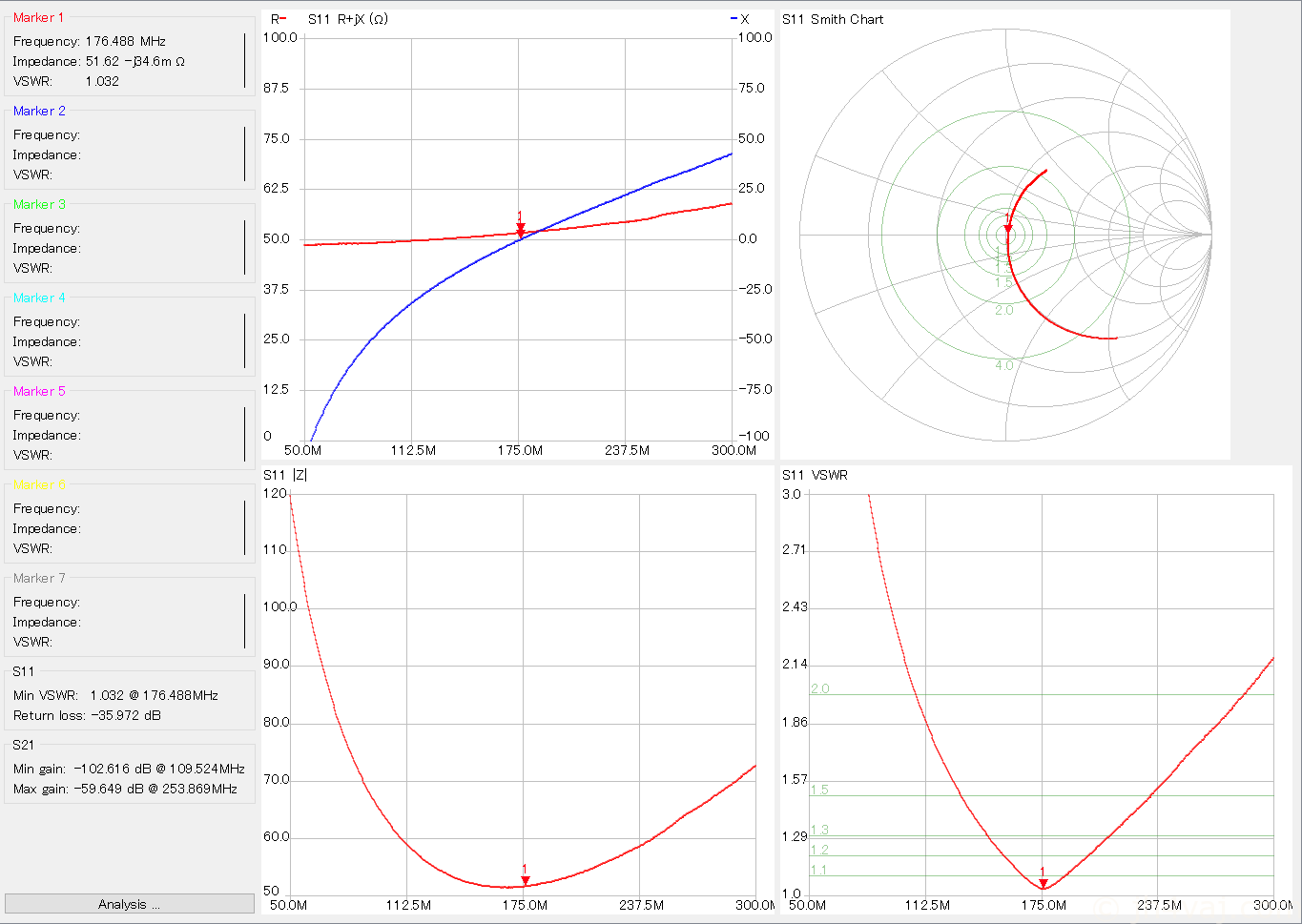Click Marker 1 VSWR value 1.032
This screenshot has width=1302, height=924.
[102, 81]
